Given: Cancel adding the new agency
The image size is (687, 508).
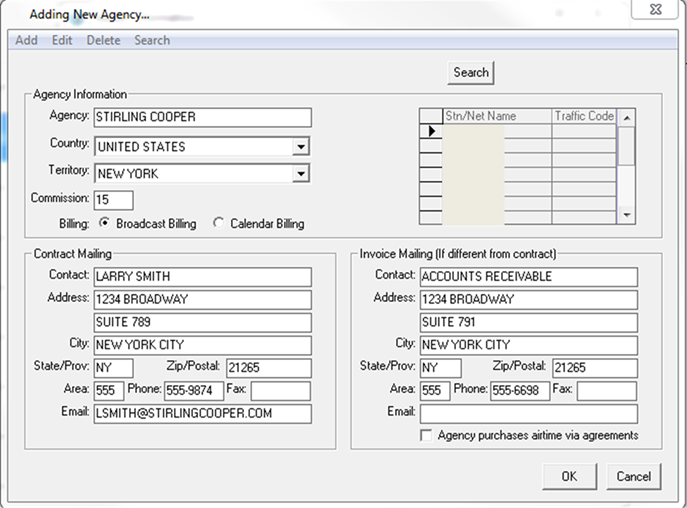Looking at the screenshot, I should (x=633, y=476).
